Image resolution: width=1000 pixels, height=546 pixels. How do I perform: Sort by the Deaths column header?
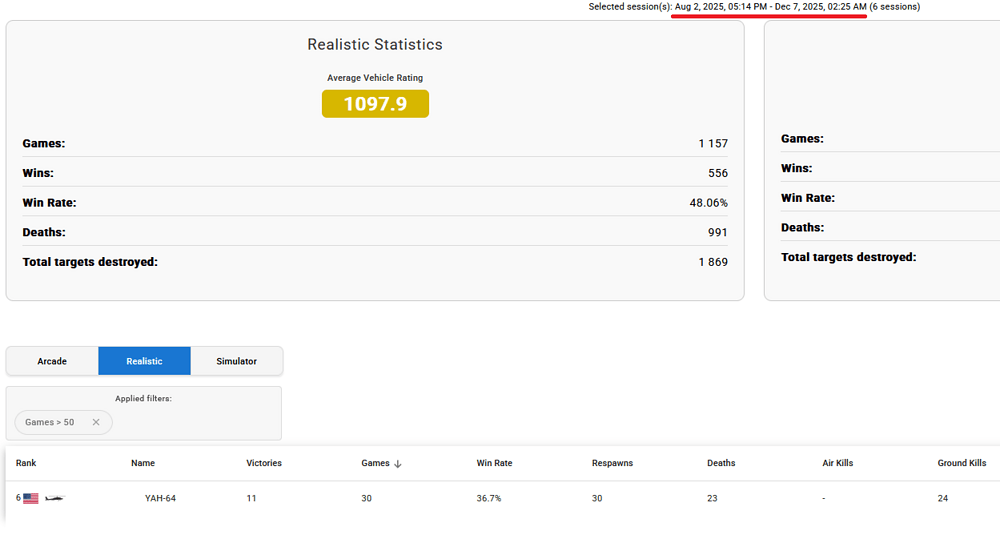[721, 463]
